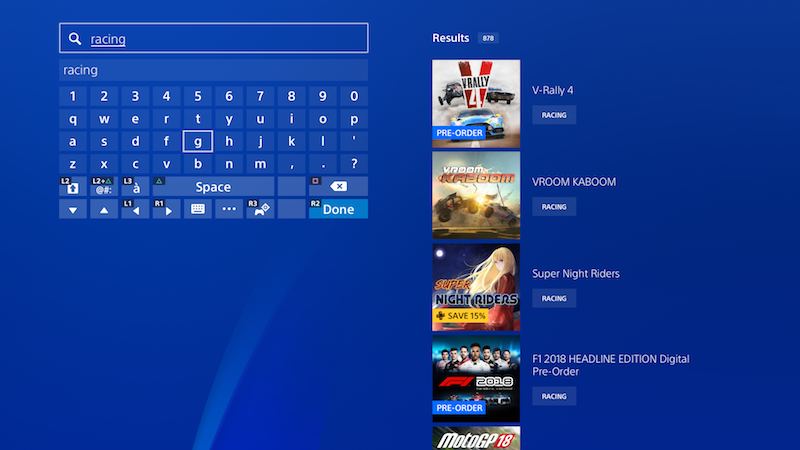Tap the number 8 key

(x=291, y=96)
